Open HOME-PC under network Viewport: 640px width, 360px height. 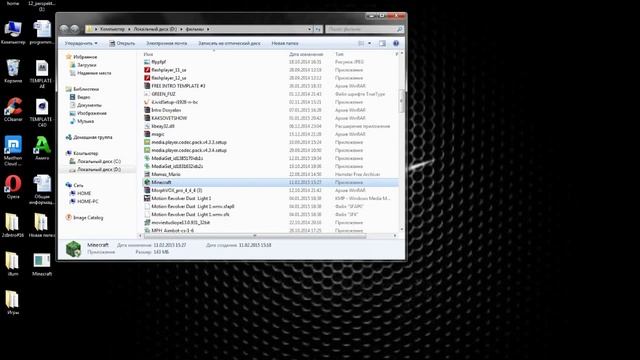(x=84, y=201)
